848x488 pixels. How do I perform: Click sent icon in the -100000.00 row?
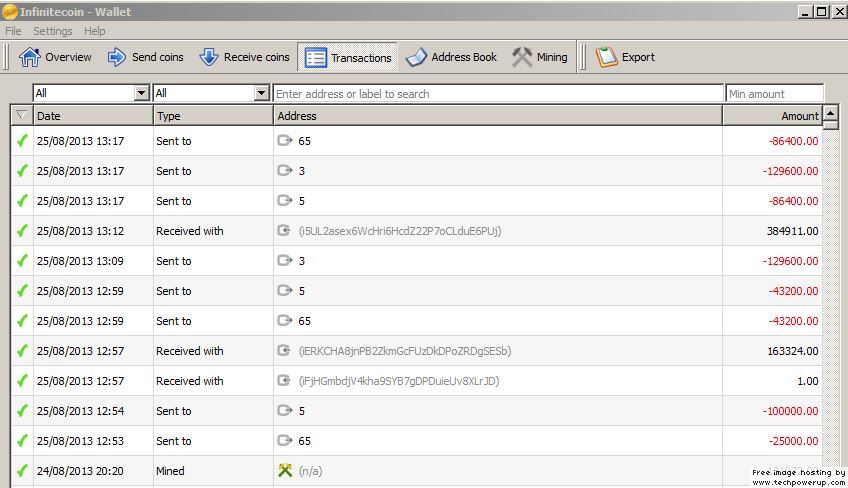[284, 411]
